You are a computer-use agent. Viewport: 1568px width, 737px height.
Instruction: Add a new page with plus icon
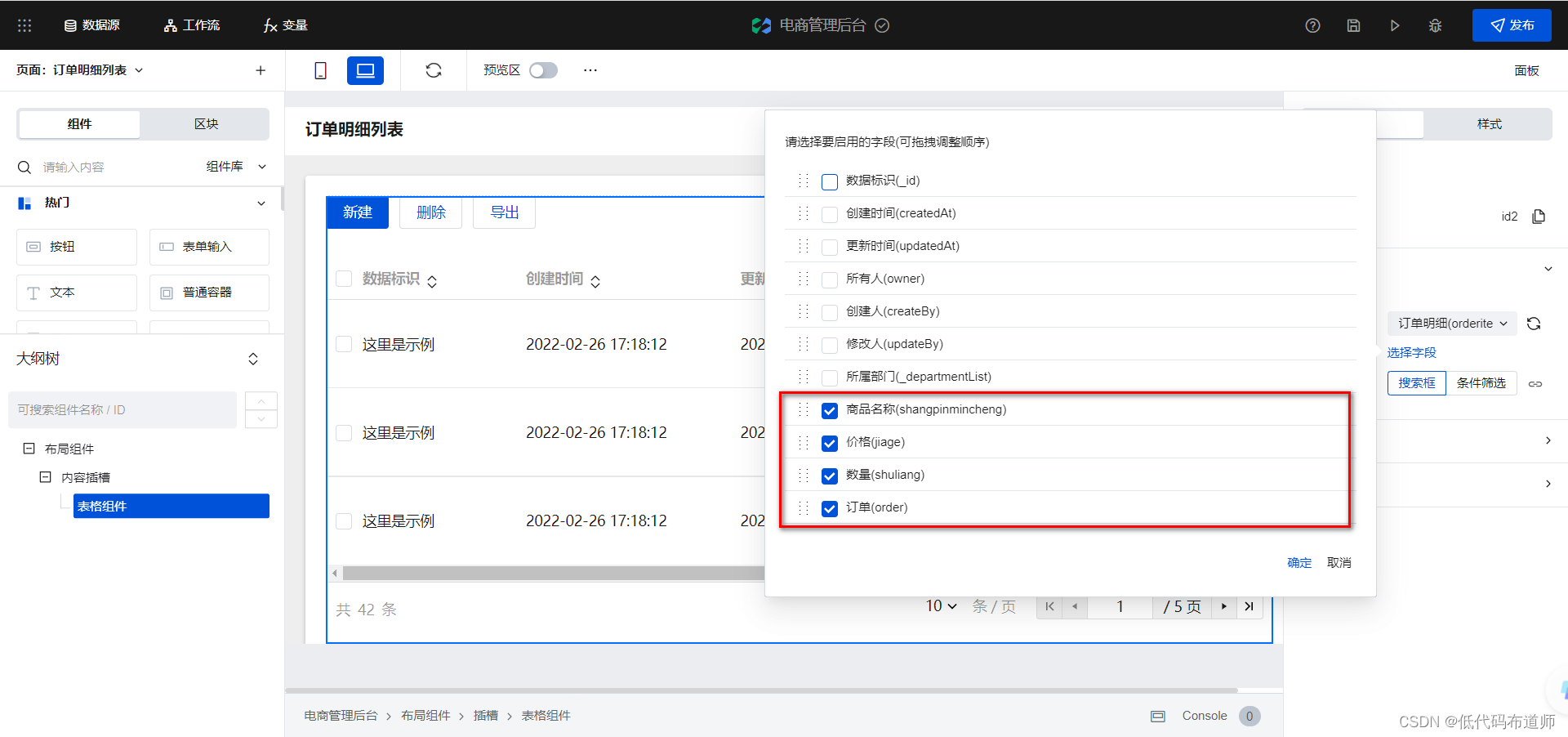pos(261,70)
